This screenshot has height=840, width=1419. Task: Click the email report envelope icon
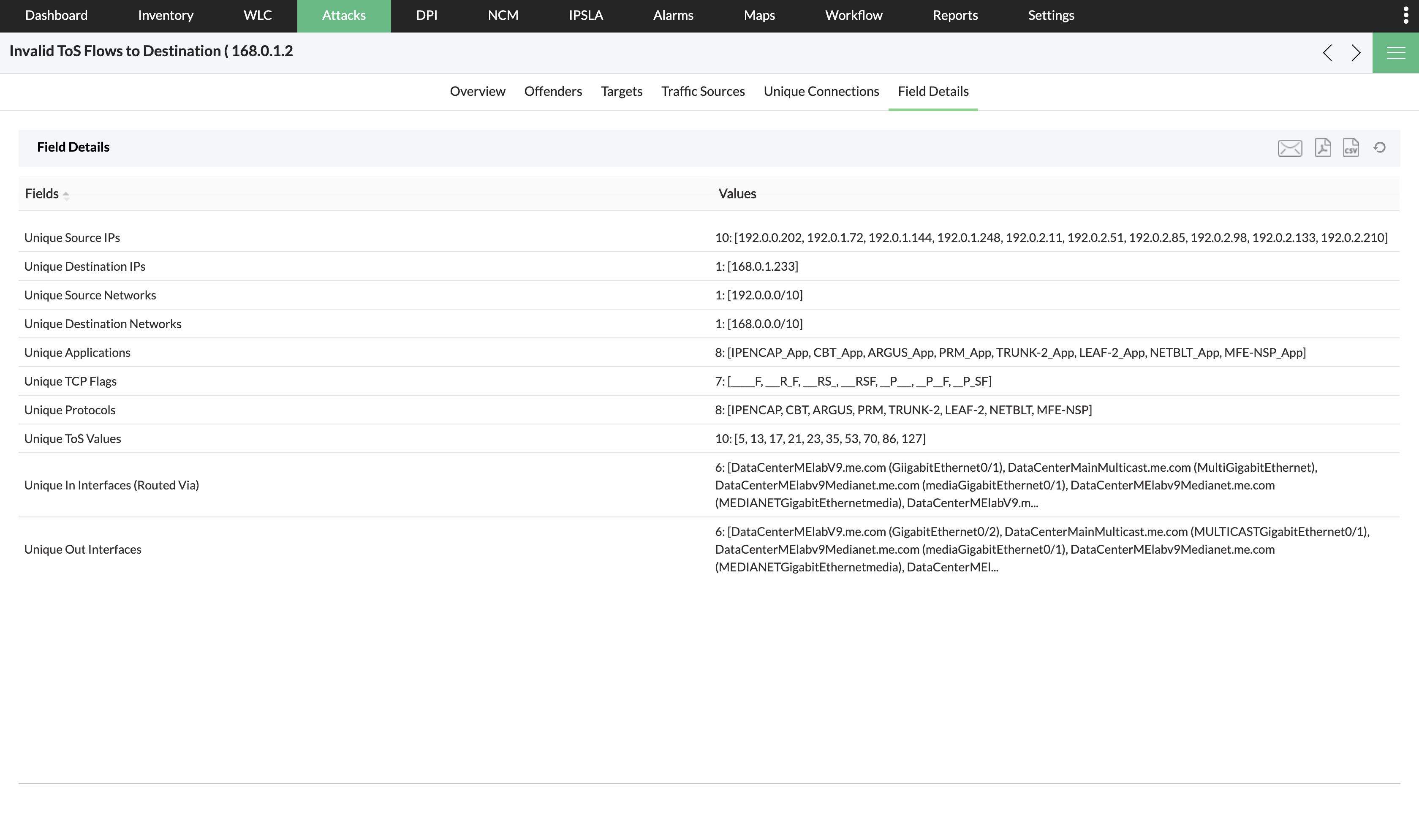1289,148
